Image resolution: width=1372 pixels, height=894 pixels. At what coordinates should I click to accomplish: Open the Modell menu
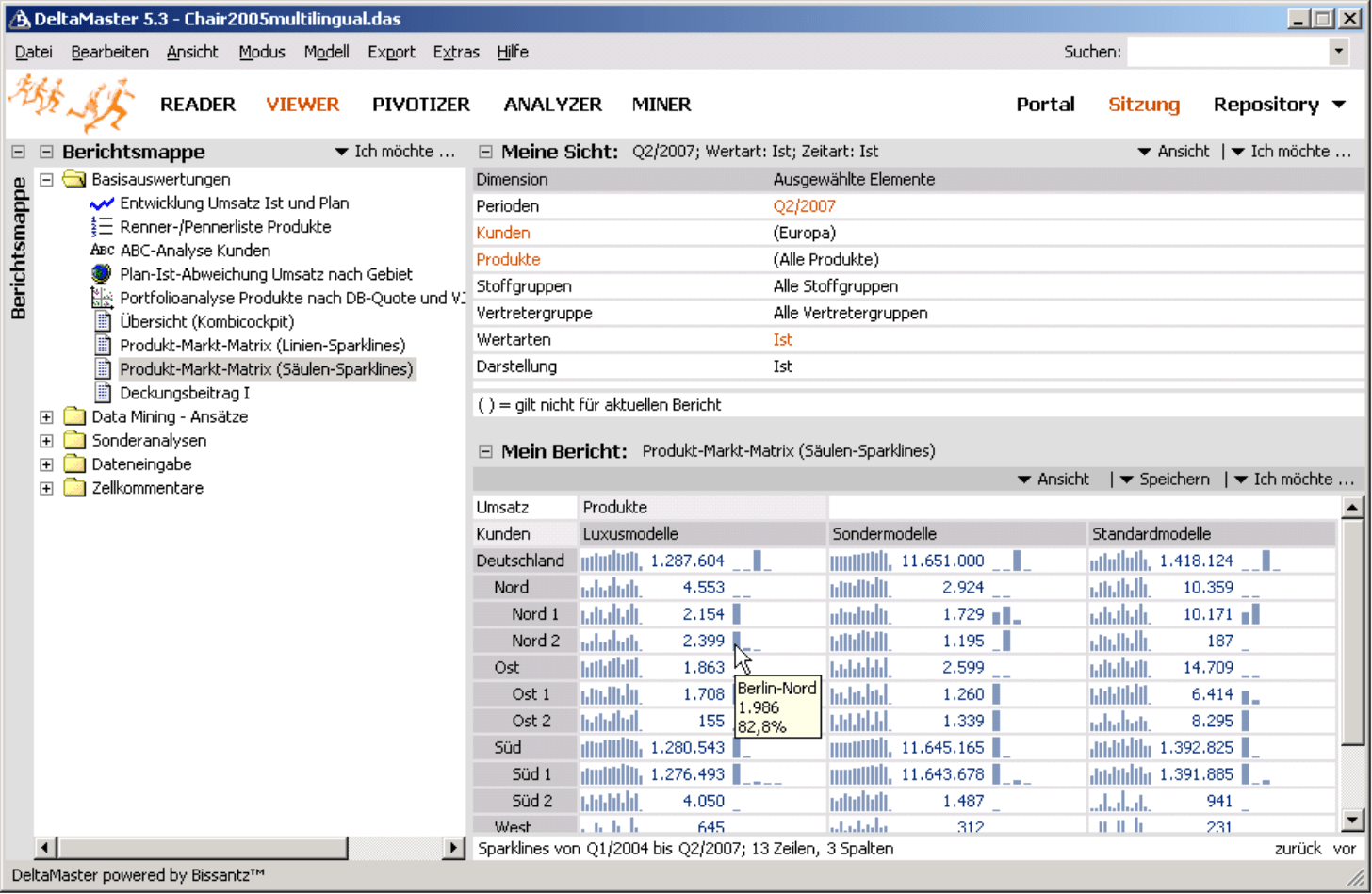tap(326, 52)
